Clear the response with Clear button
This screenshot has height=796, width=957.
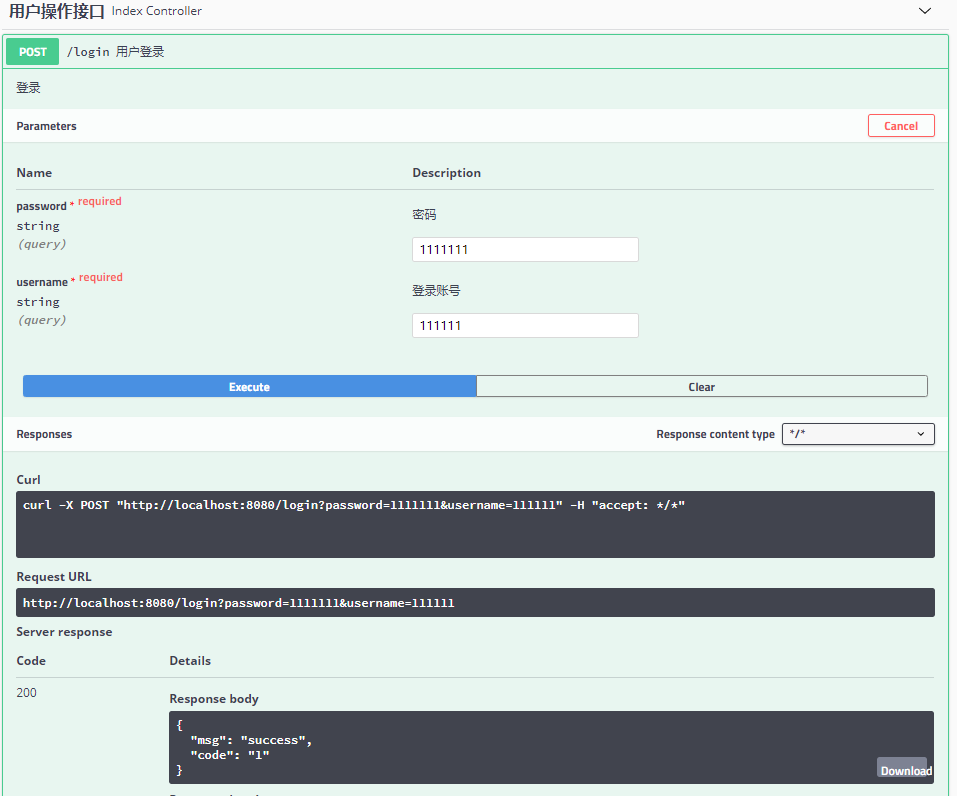coord(702,386)
